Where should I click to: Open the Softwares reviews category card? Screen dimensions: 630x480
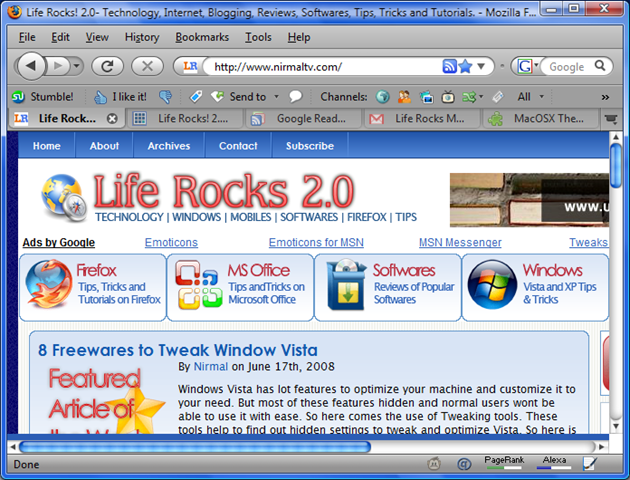[x=388, y=287]
